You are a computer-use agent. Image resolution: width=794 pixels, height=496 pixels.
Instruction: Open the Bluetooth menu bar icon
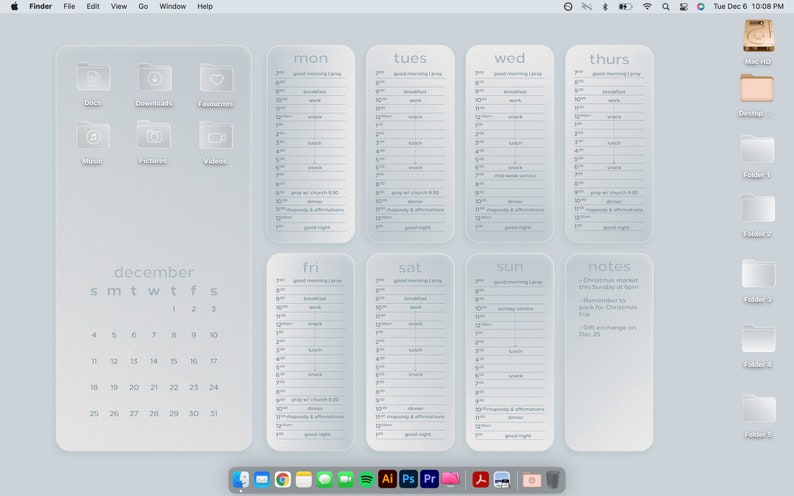click(605, 7)
